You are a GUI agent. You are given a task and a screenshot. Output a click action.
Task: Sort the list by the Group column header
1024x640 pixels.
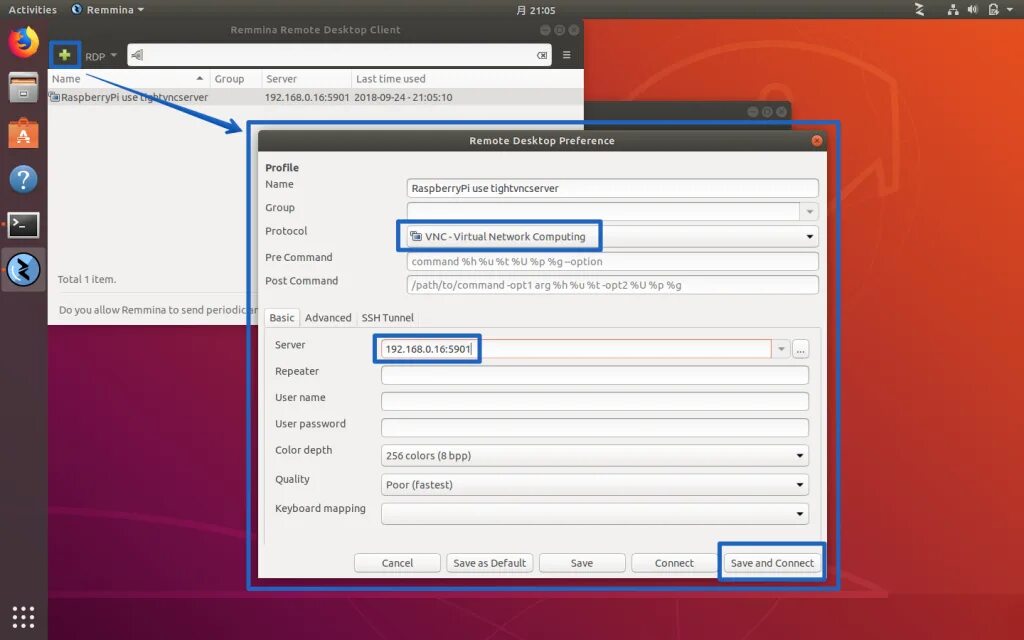point(234,78)
